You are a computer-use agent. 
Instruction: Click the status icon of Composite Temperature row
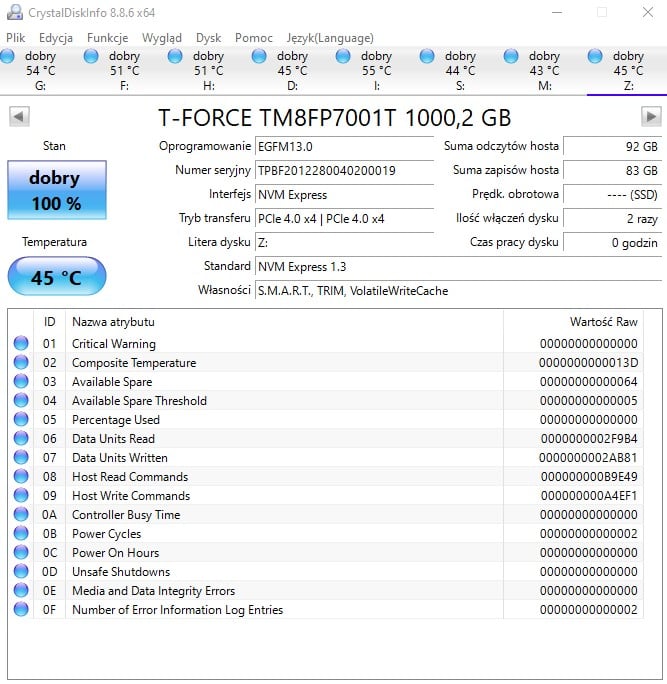(x=21, y=362)
